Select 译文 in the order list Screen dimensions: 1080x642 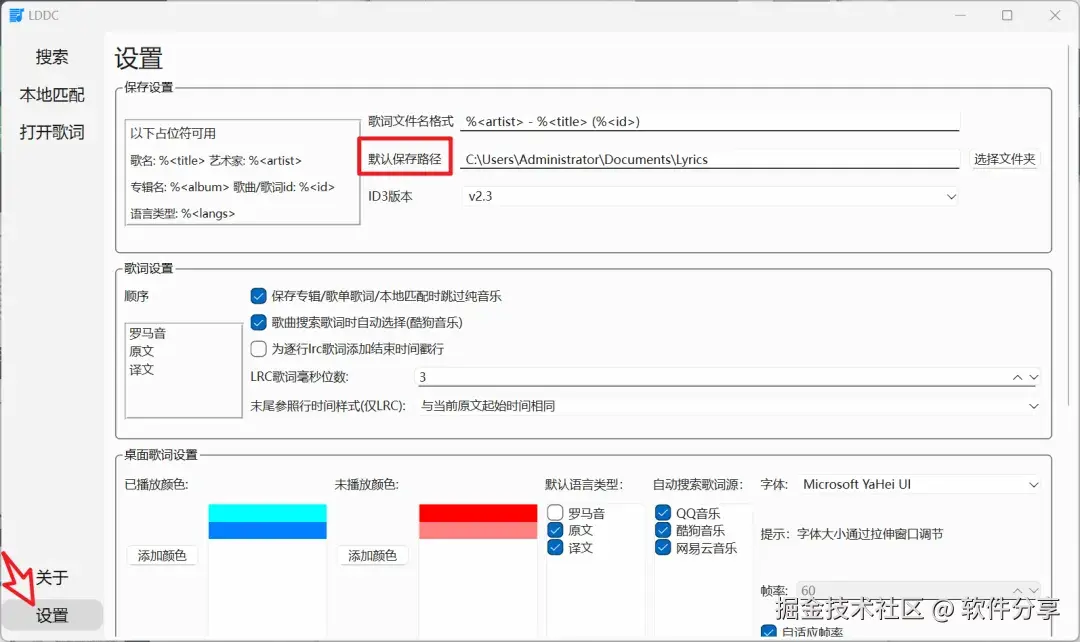pos(141,369)
